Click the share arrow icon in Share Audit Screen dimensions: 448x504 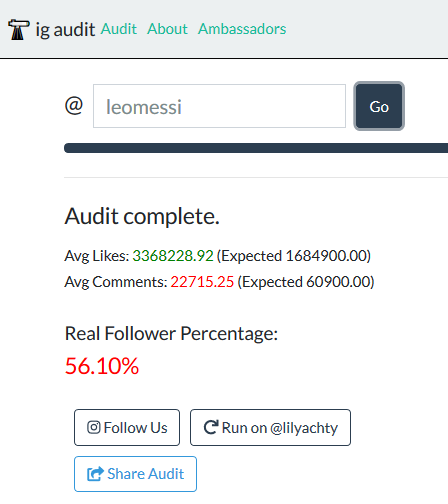pos(95,474)
